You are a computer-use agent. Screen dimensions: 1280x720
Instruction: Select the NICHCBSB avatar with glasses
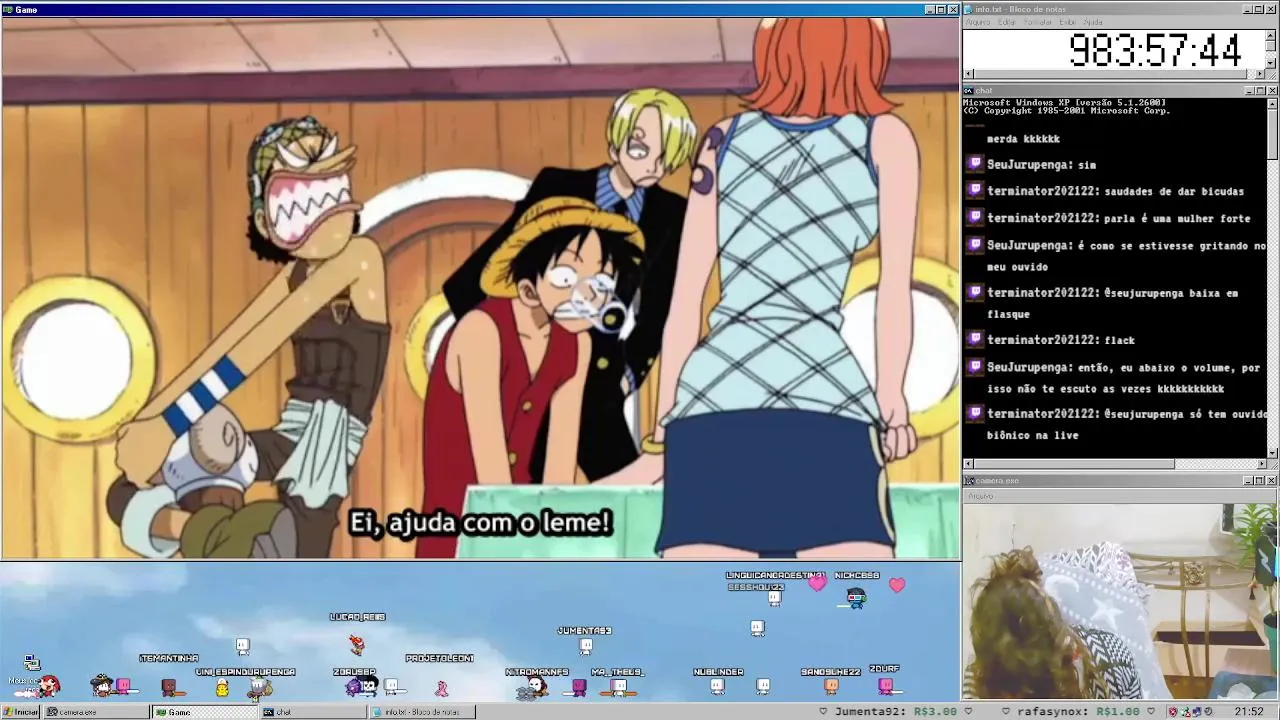pyautogui.click(x=856, y=597)
